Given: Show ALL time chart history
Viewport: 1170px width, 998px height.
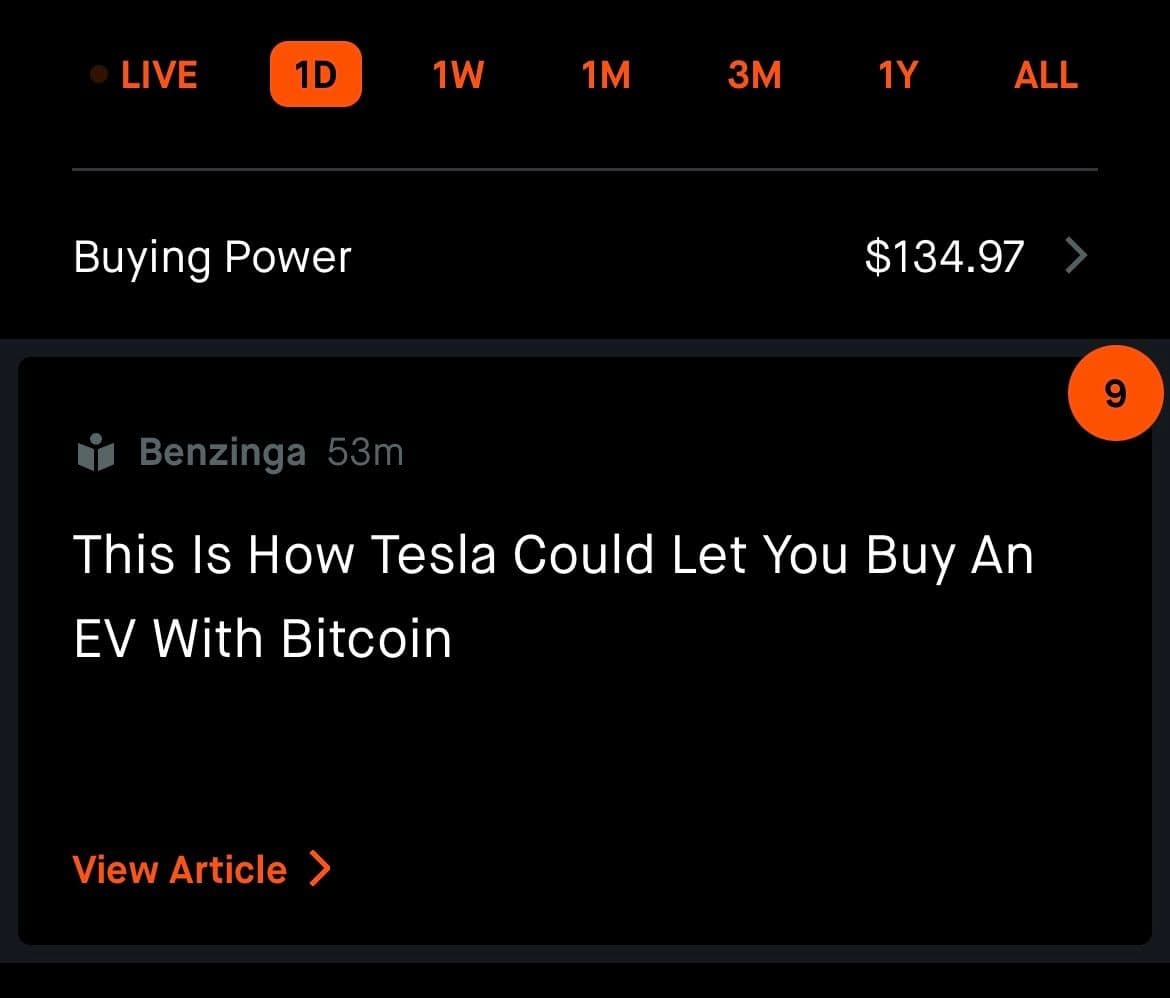Looking at the screenshot, I should 1045,75.
